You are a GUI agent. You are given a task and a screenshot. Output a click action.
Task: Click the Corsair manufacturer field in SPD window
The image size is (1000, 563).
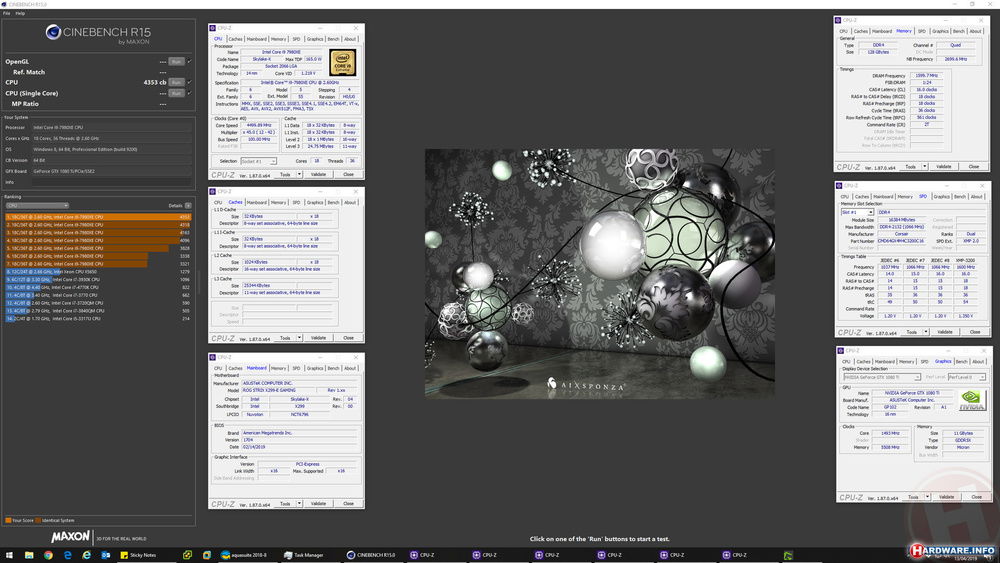(901, 234)
